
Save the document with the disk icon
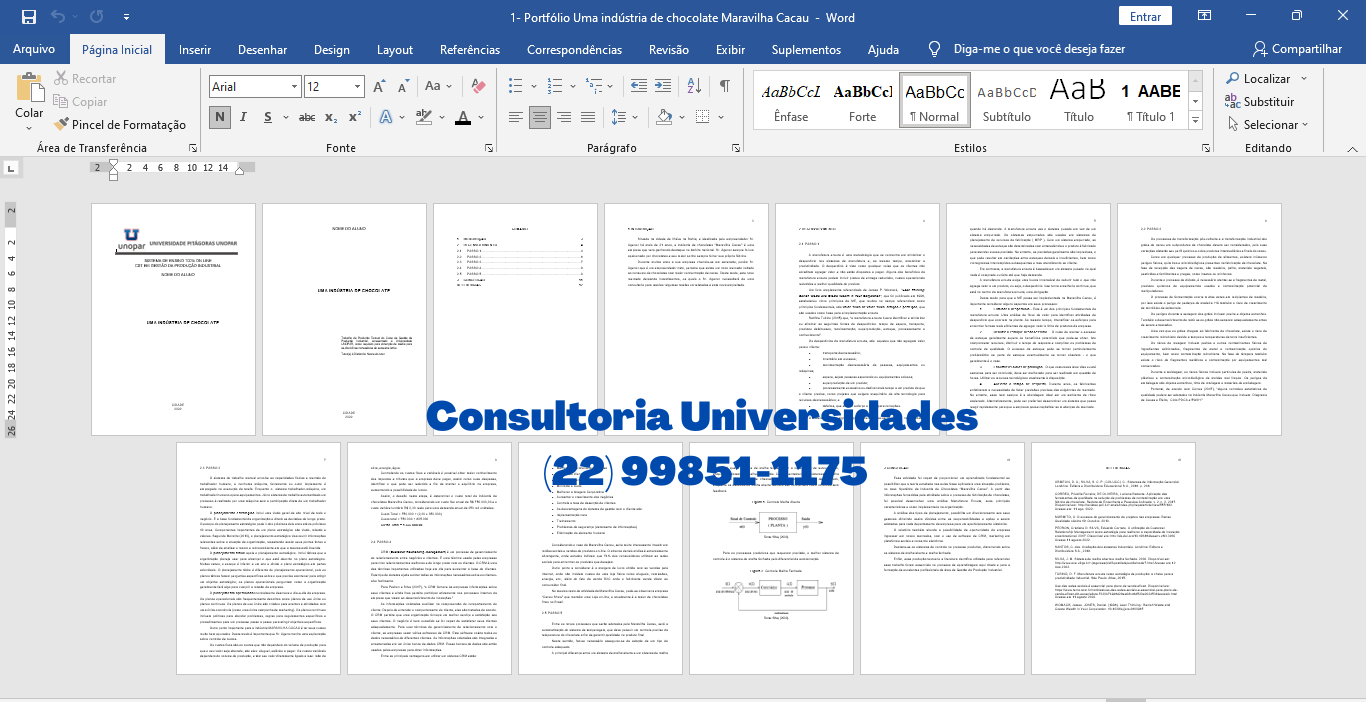point(28,17)
